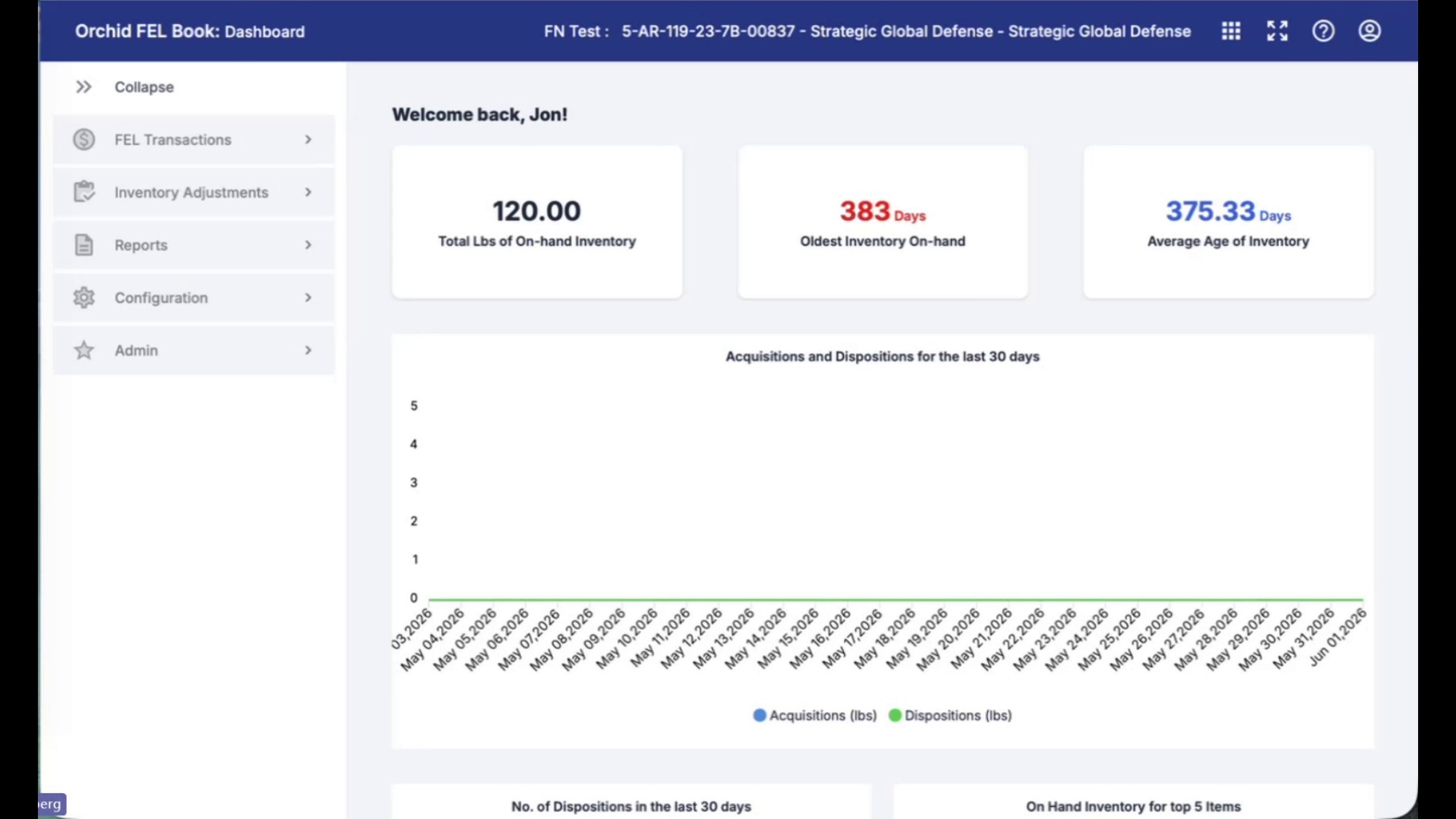Click the green Dispositions legend dot

click(x=895, y=715)
